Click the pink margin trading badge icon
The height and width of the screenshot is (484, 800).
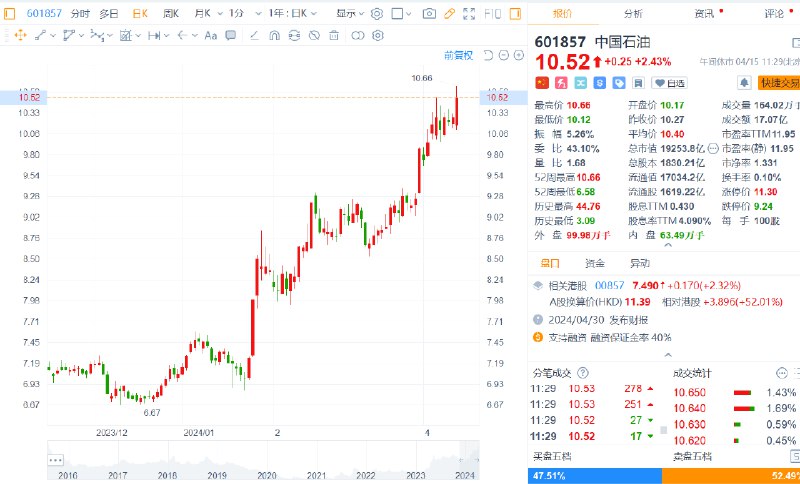pos(561,83)
